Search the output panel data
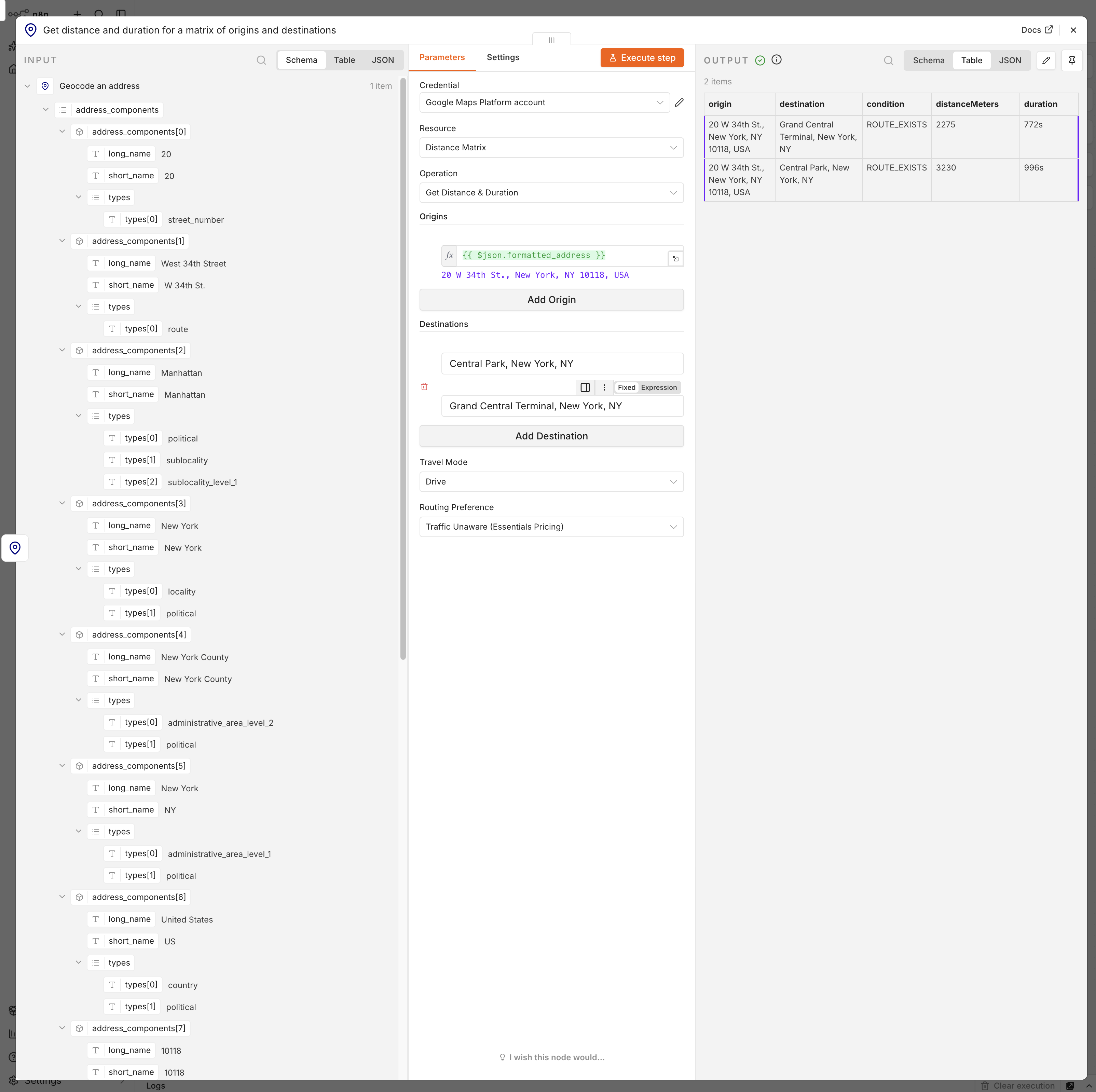The width and height of the screenshot is (1096, 1092). click(x=888, y=61)
